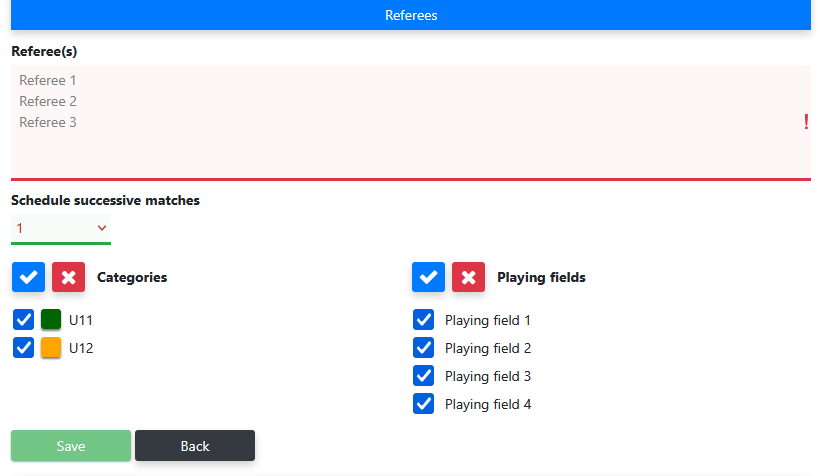This screenshot has width=822, height=476.
Task: Click the Referees header bar
Action: point(411,15)
